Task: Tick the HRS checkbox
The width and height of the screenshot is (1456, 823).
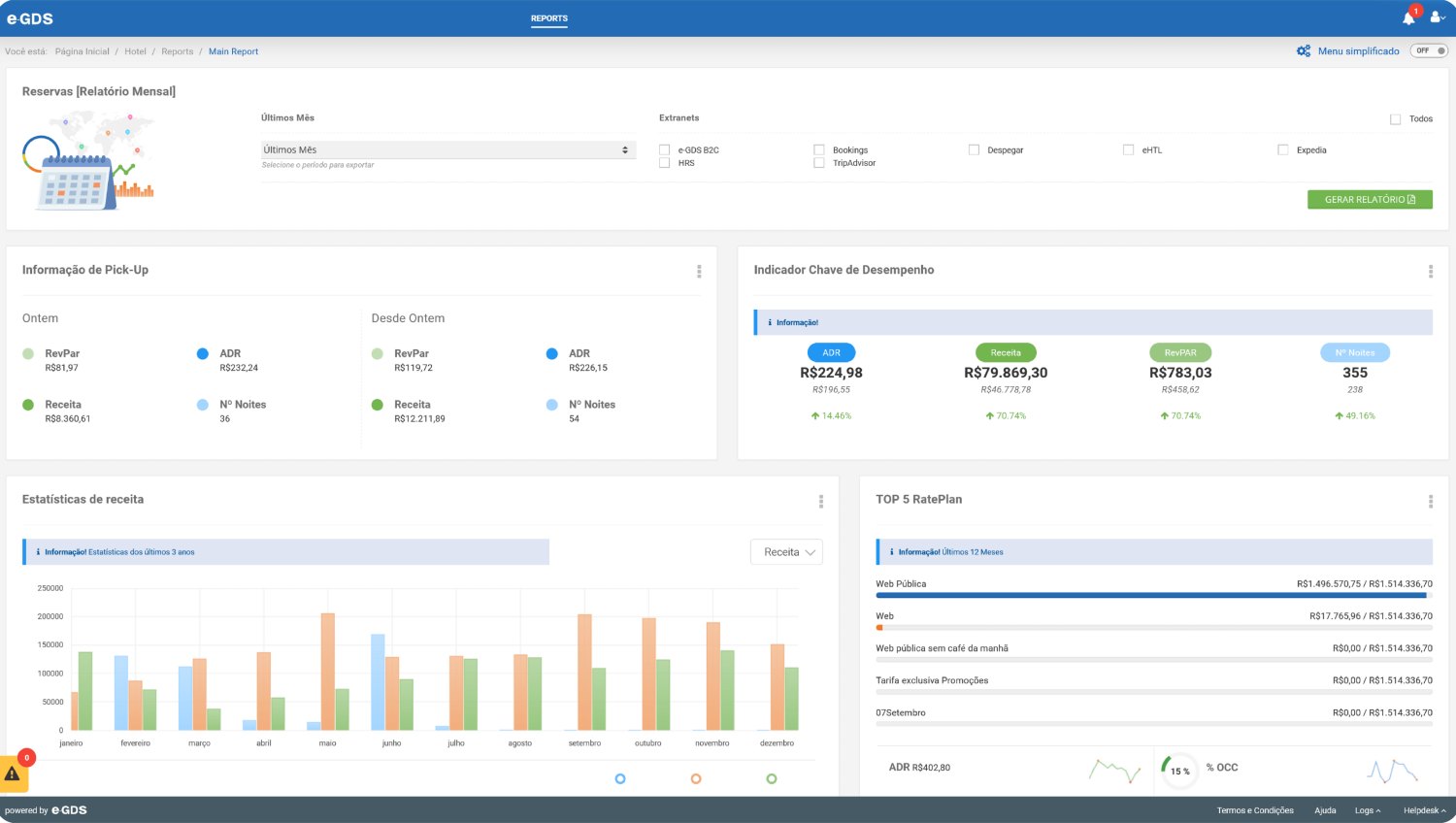Action: tap(665, 163)
